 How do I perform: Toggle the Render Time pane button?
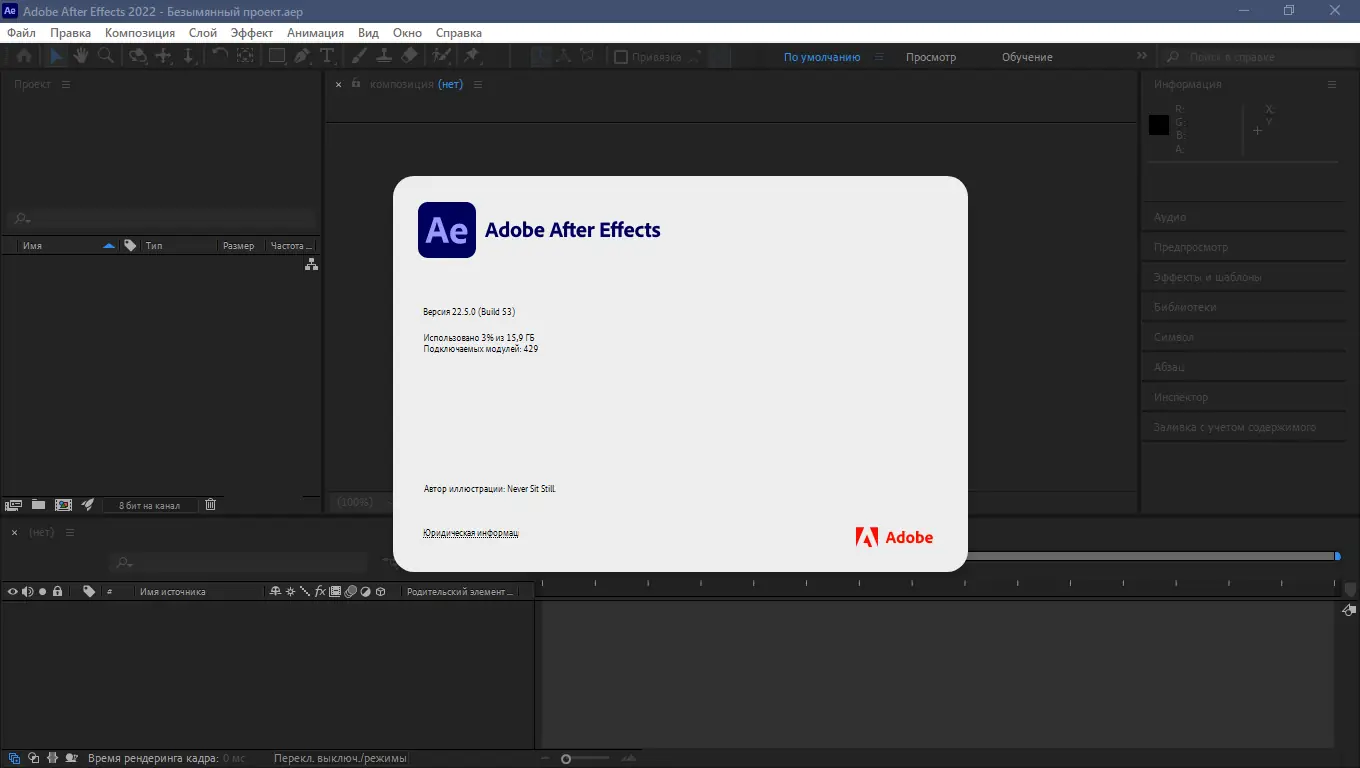(x=72, y=758)
